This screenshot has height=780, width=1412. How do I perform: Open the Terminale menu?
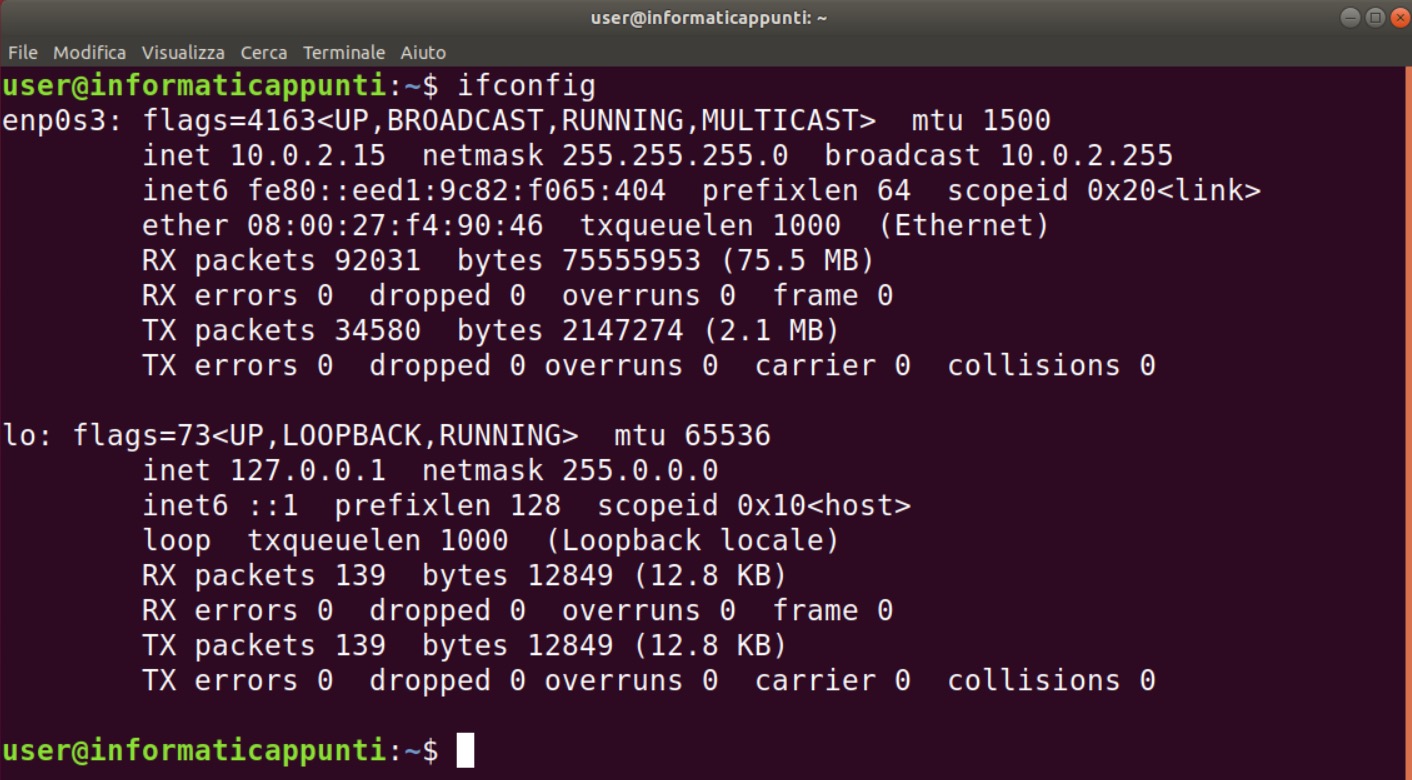coord(344,52)
